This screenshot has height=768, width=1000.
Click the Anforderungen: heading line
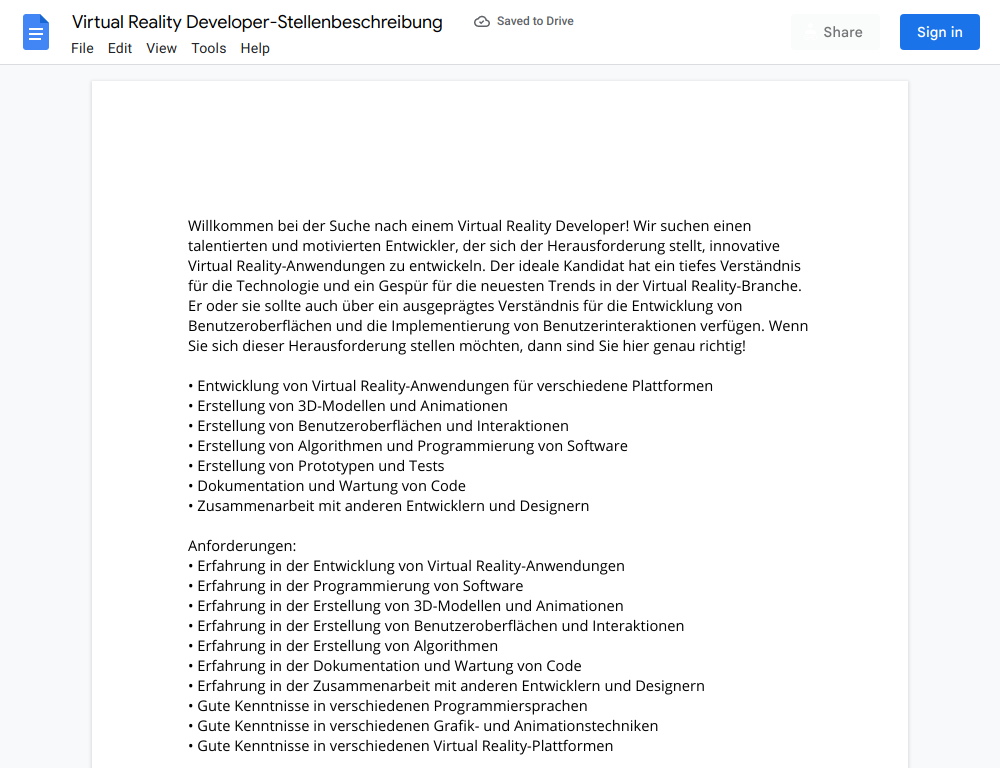pos(242,546)
